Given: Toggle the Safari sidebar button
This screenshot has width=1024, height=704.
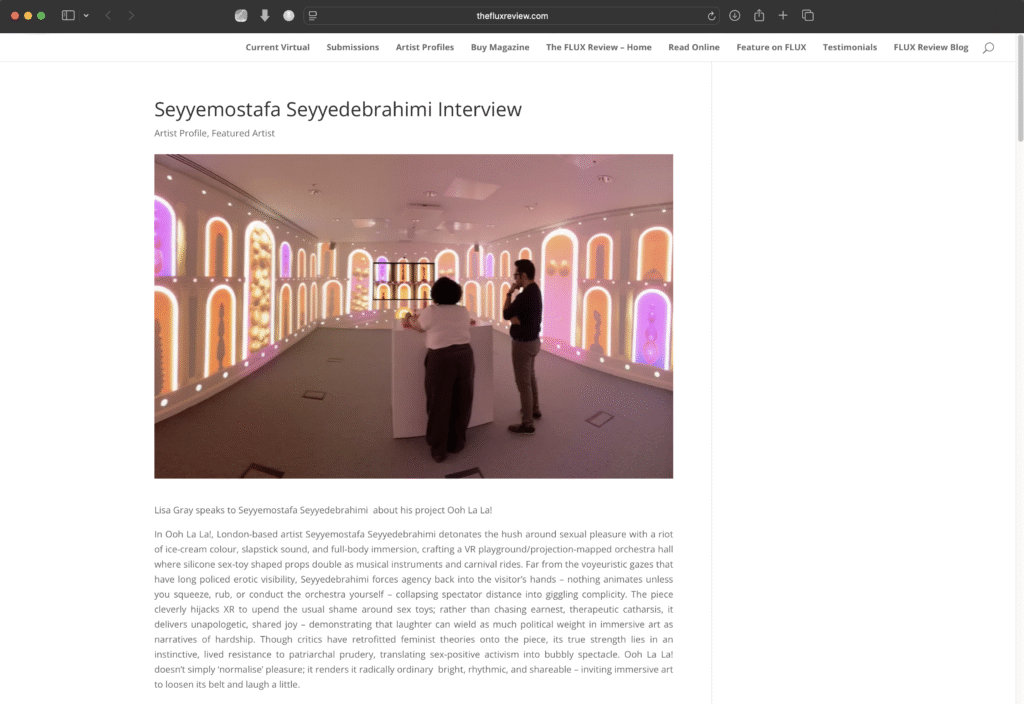Looking at the screenshot, I should [68, 16].
